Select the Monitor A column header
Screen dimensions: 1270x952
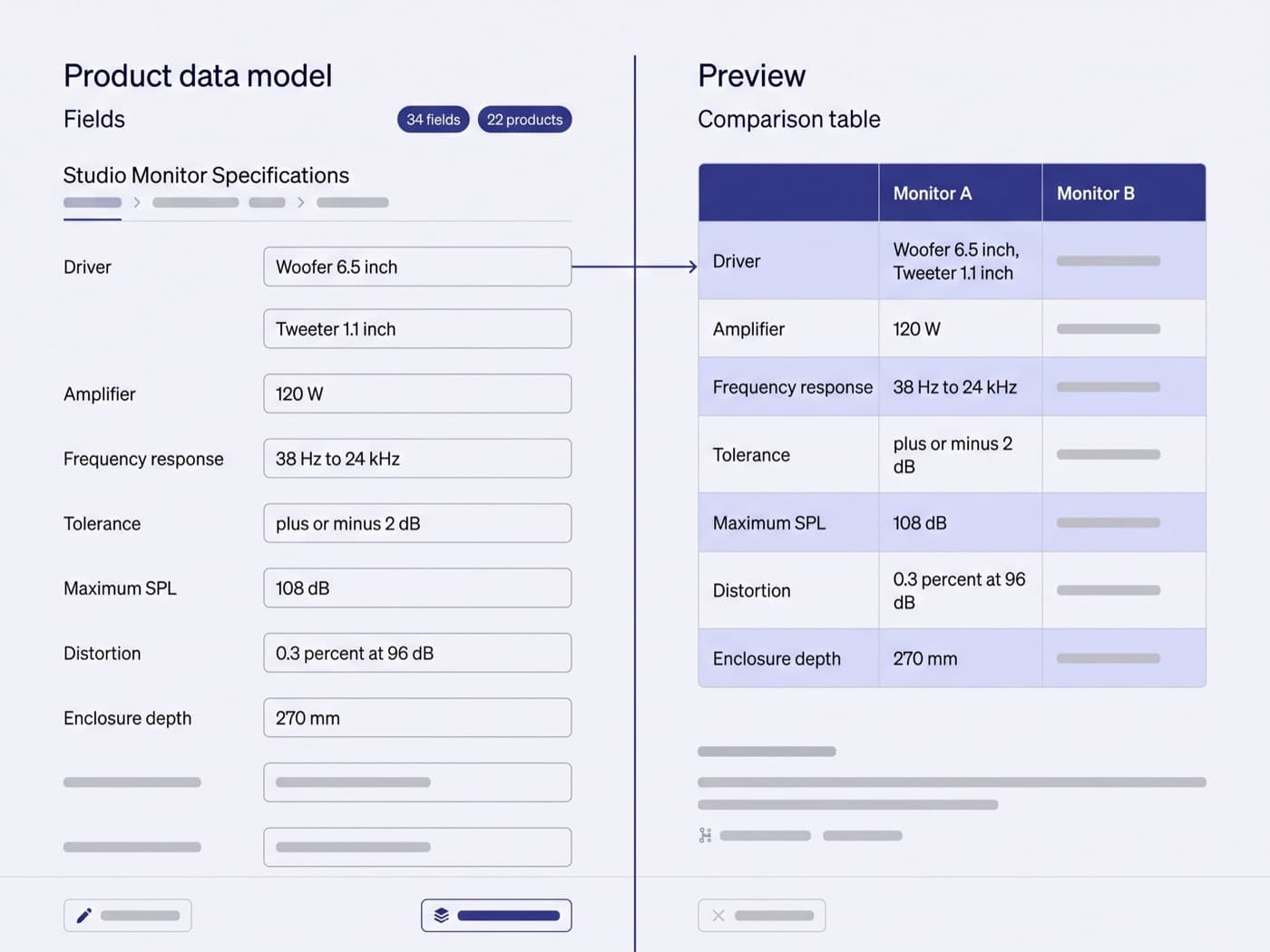point(961,193)
